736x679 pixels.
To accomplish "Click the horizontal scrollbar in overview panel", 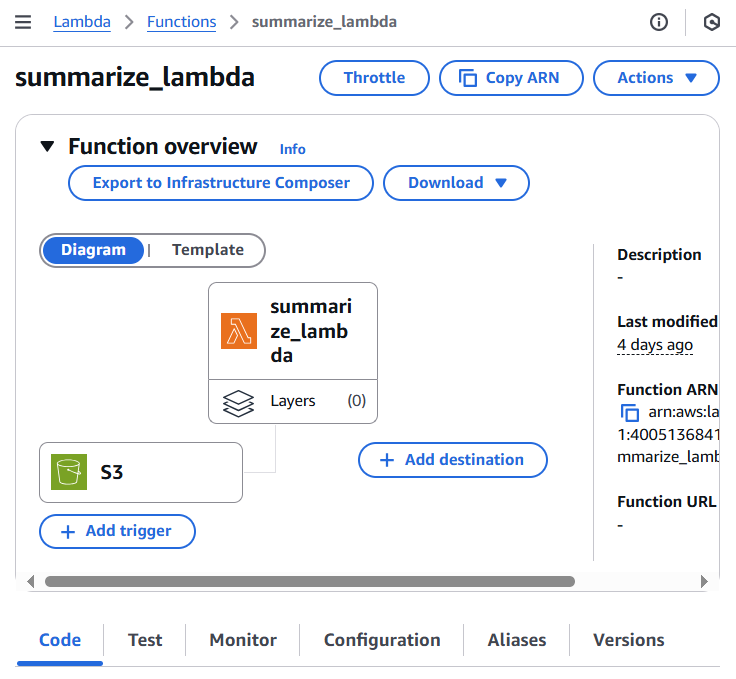I will (310, 581).
